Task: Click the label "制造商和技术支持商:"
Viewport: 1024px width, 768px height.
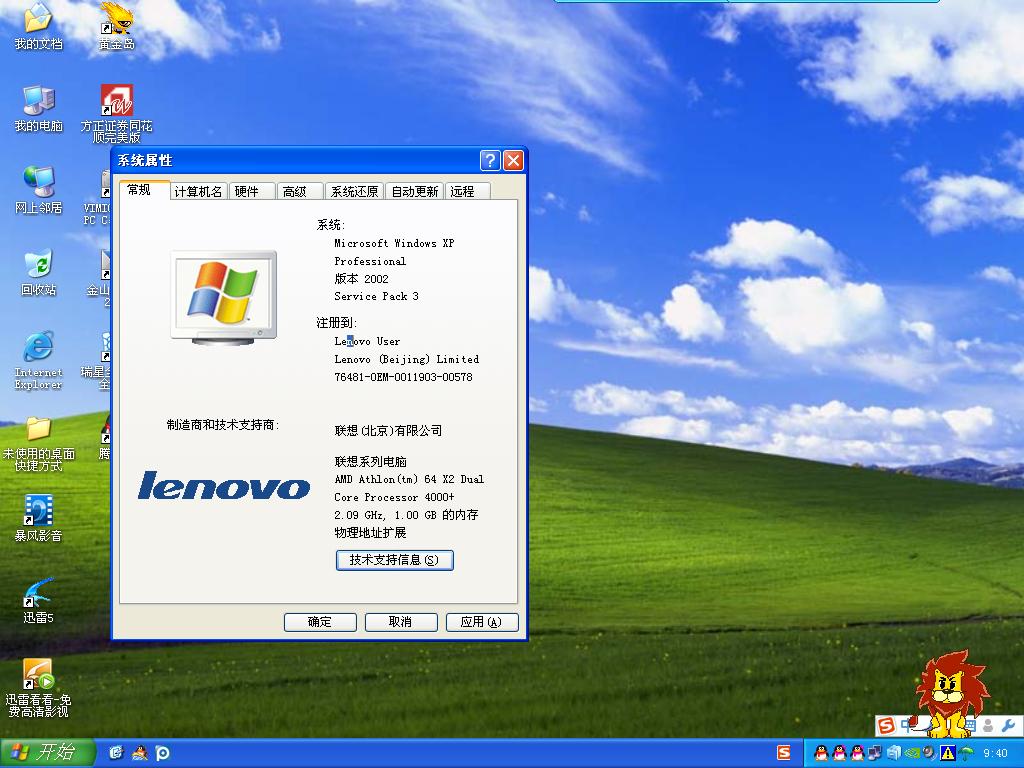Action: 223,424
